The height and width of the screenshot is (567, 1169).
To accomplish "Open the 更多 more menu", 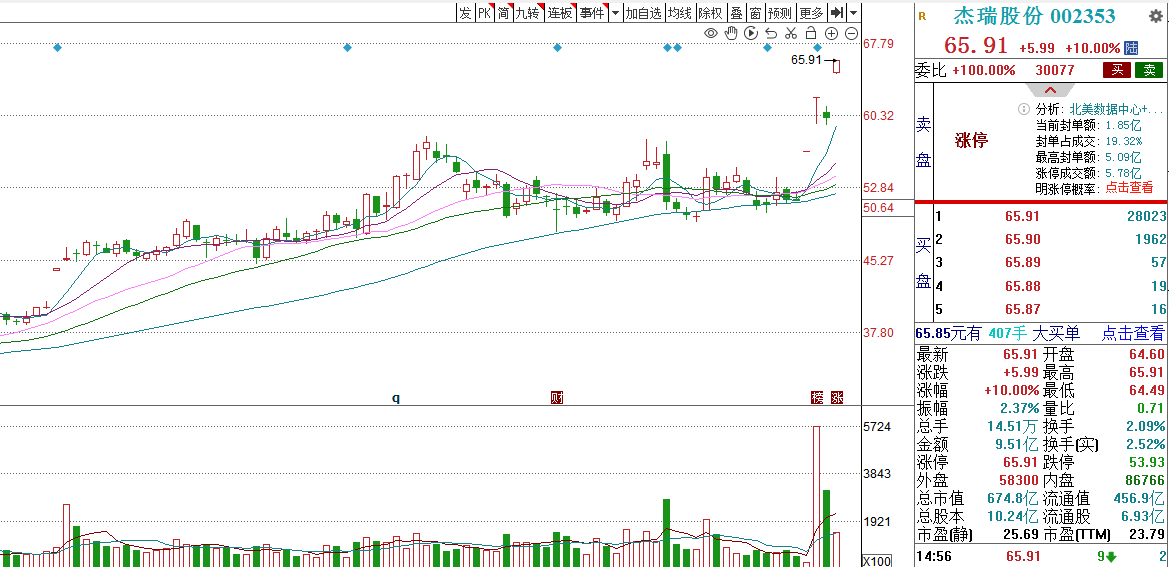I will click(811, 13).
